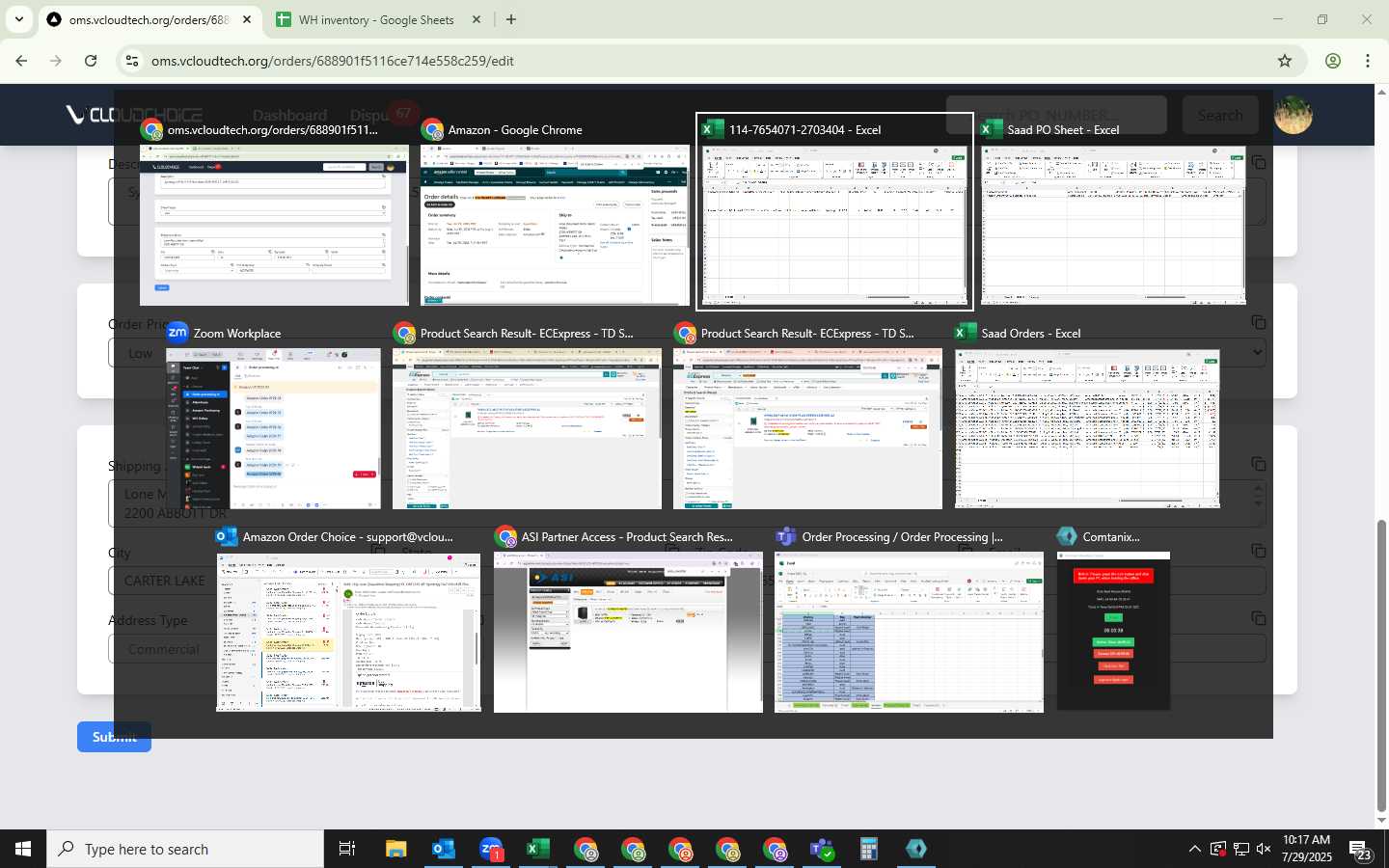
Task: Switch to the WH inventory Google Sheets tab
Action: [x=376, y=19]
